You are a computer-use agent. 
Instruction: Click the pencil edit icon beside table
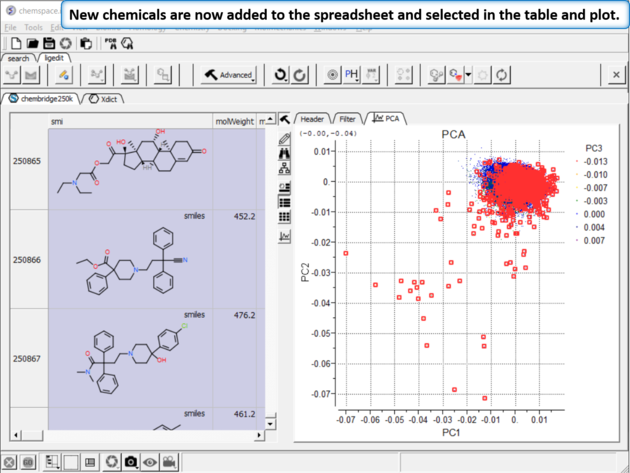click(285, 137)
